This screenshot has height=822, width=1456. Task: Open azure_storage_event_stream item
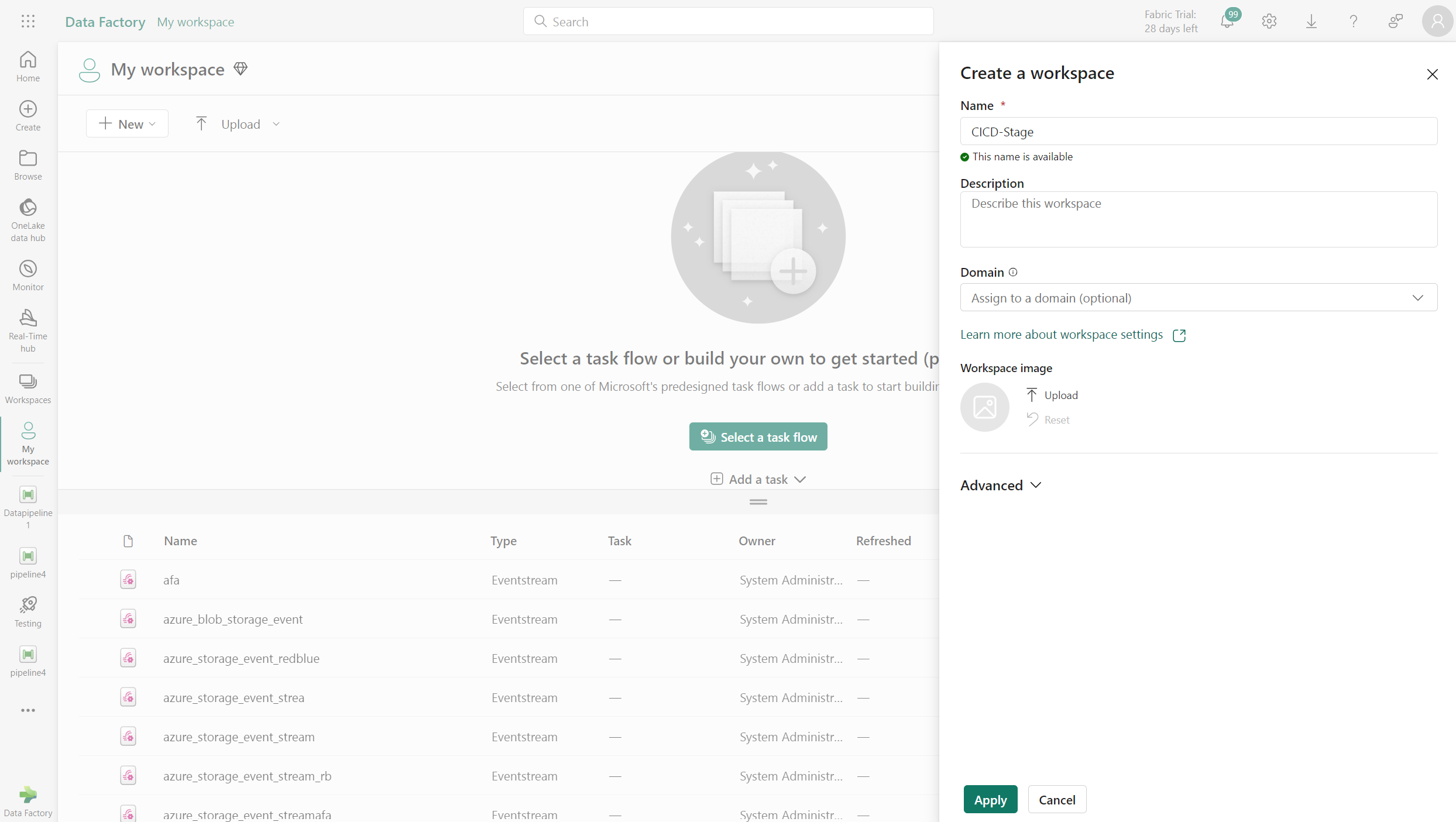pyautogui.click(x=239, y=737)
